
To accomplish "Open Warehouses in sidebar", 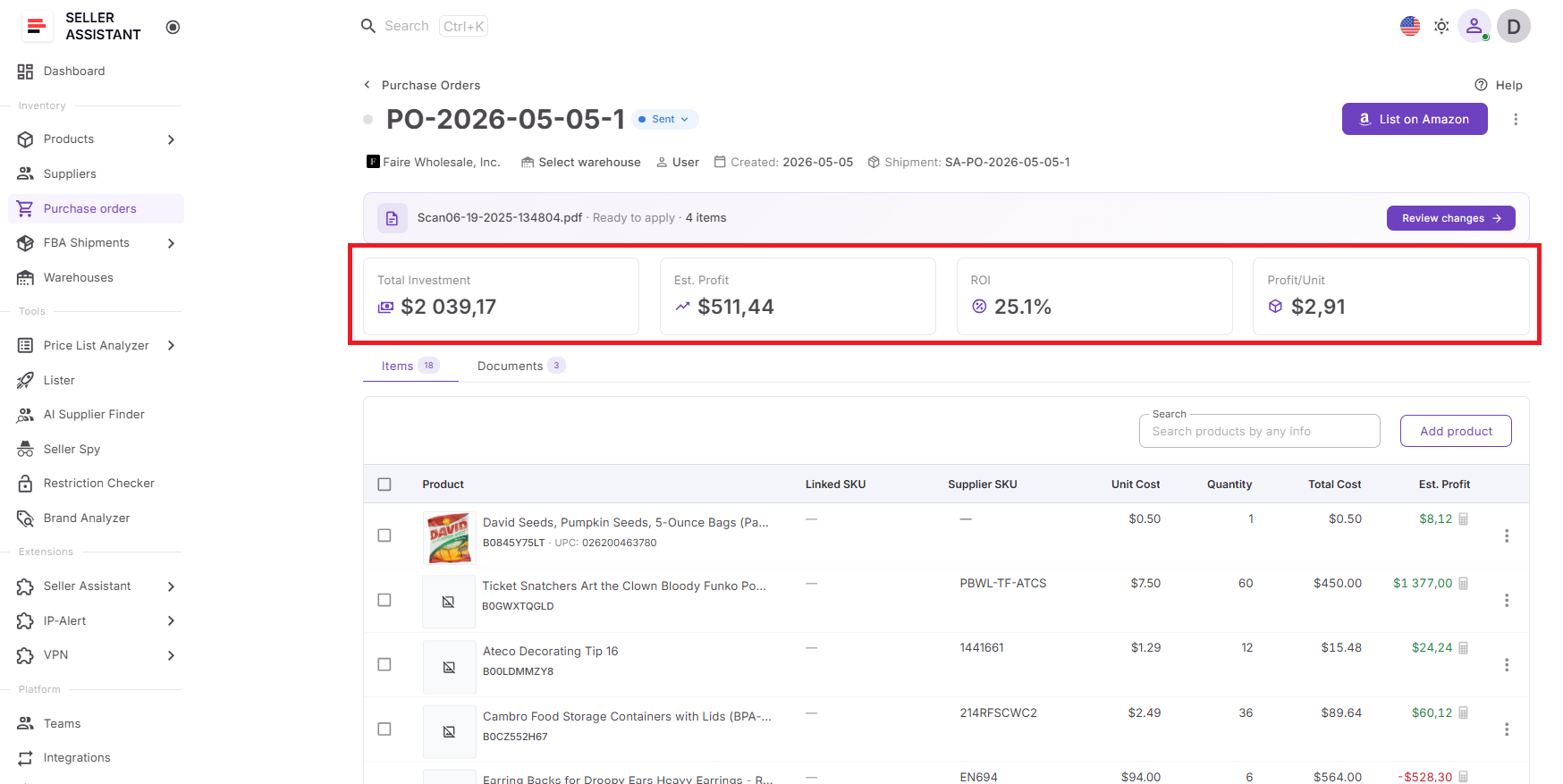I will (96, 278).
